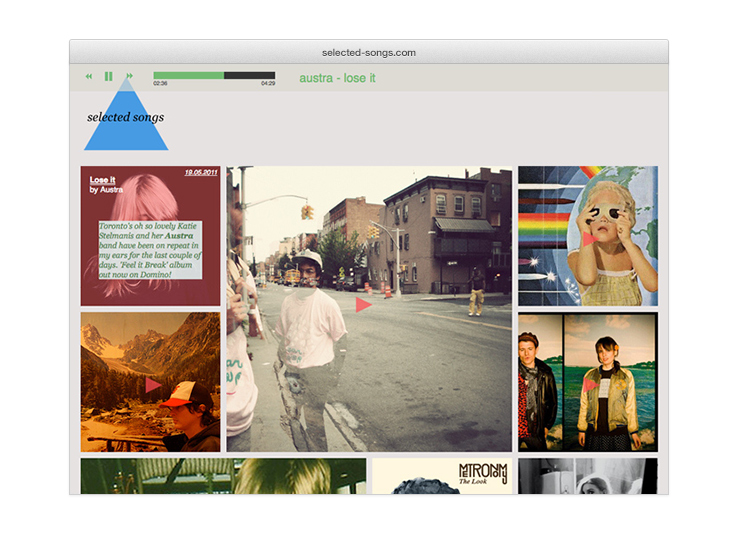The width and height of the screenshot is (735, 540).
Task: Click the selected-songs.com address bar title
Action: (368, 52)
